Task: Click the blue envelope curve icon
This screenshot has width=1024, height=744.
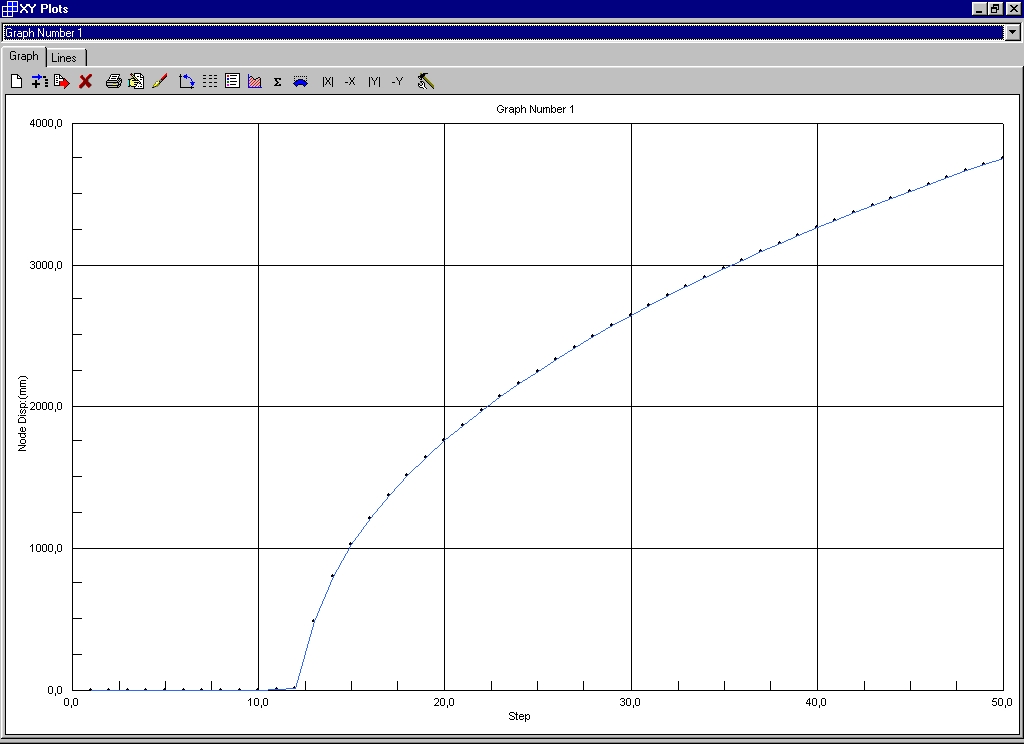Action: coord(300,82)
